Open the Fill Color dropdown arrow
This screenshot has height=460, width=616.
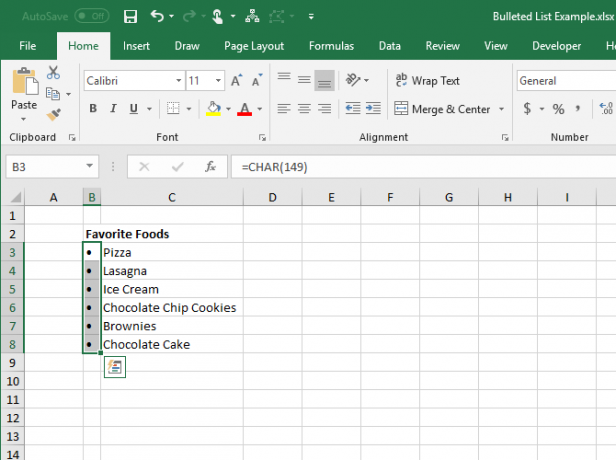coord(229,109)
